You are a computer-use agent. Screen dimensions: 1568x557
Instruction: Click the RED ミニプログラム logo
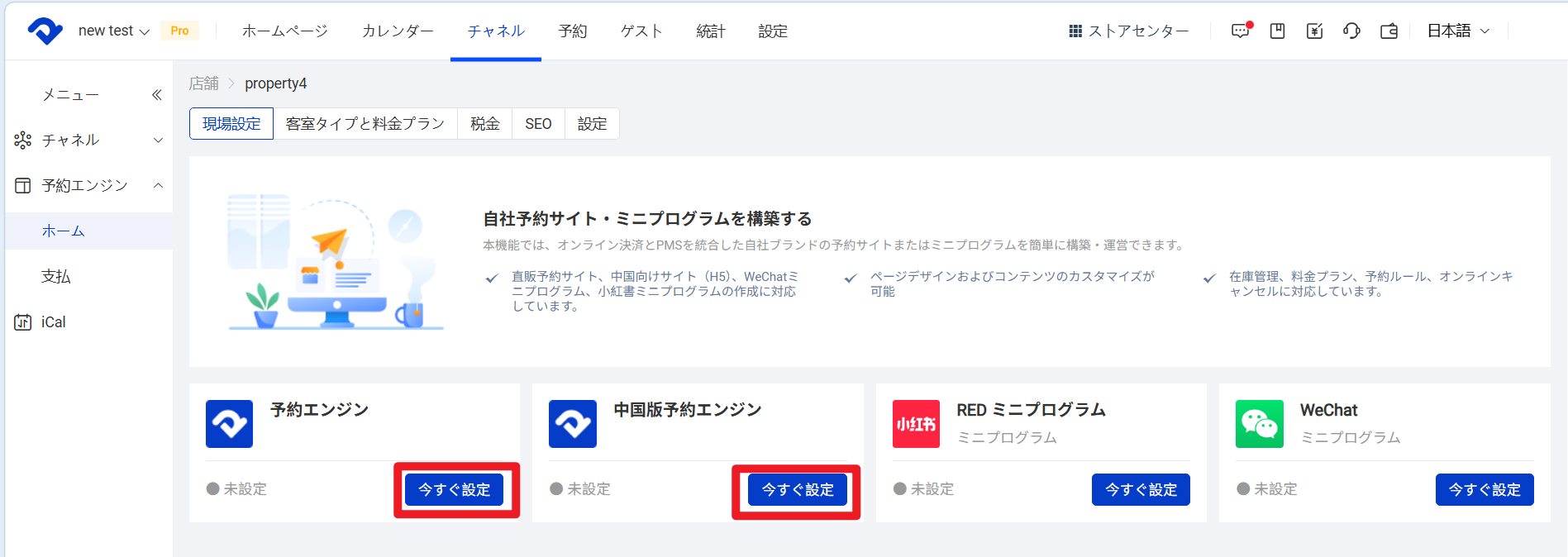(916, 424)
